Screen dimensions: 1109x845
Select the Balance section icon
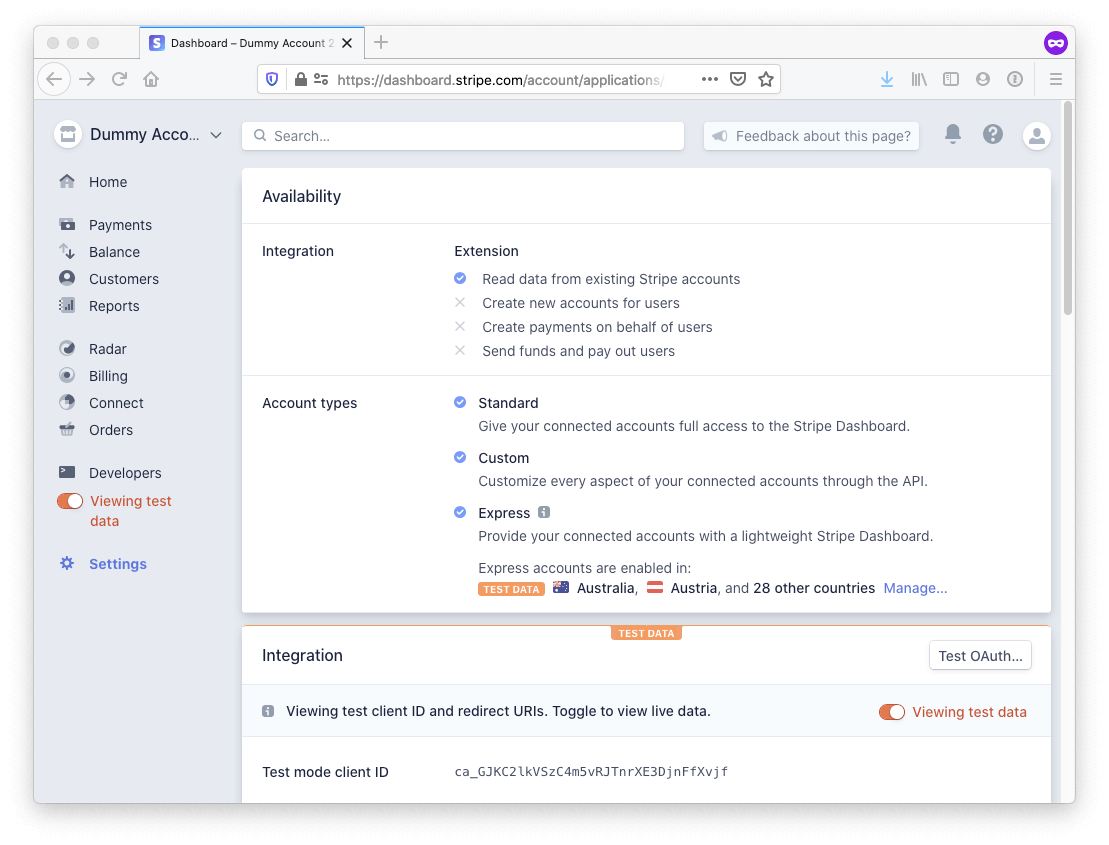point(66,252)
